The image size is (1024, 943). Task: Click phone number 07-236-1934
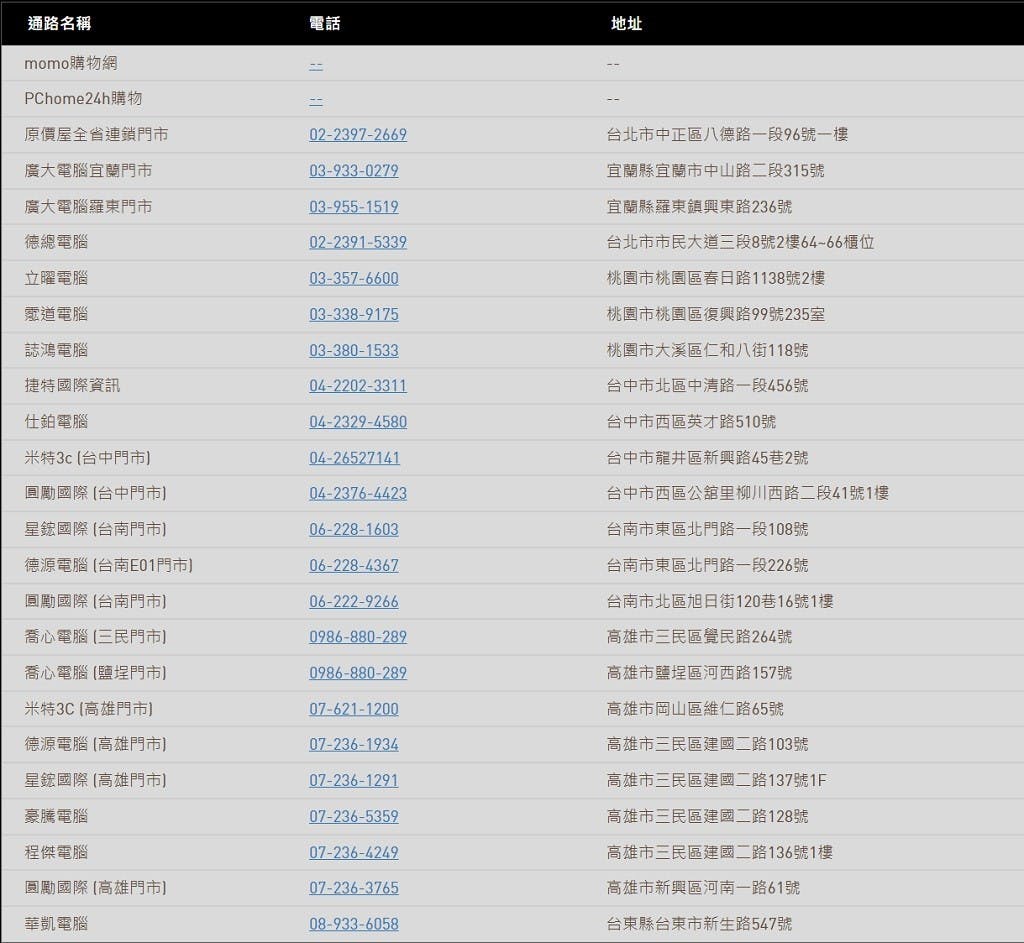[x=354, y=744]
